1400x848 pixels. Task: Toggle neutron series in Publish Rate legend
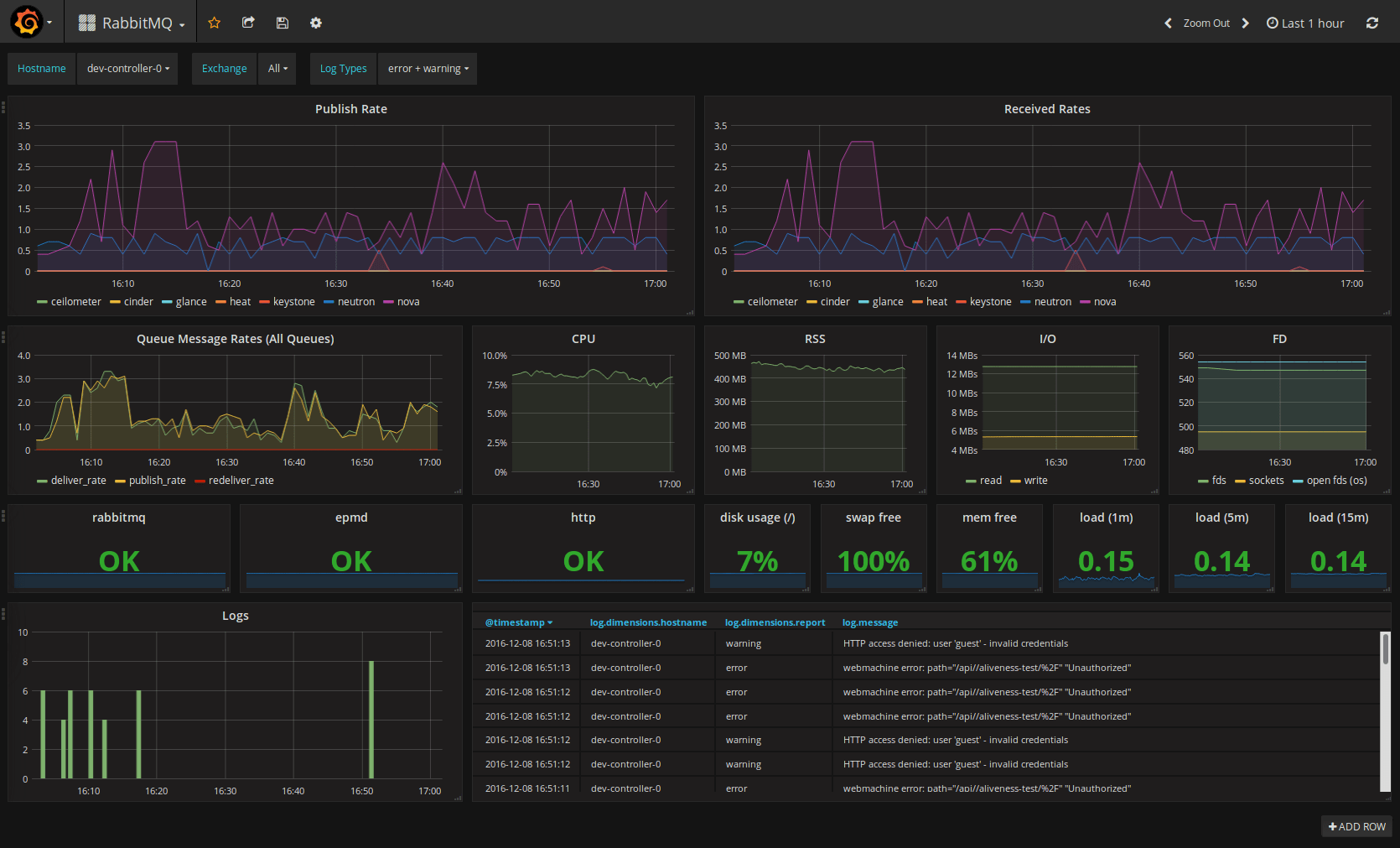(x=356, y=302)
